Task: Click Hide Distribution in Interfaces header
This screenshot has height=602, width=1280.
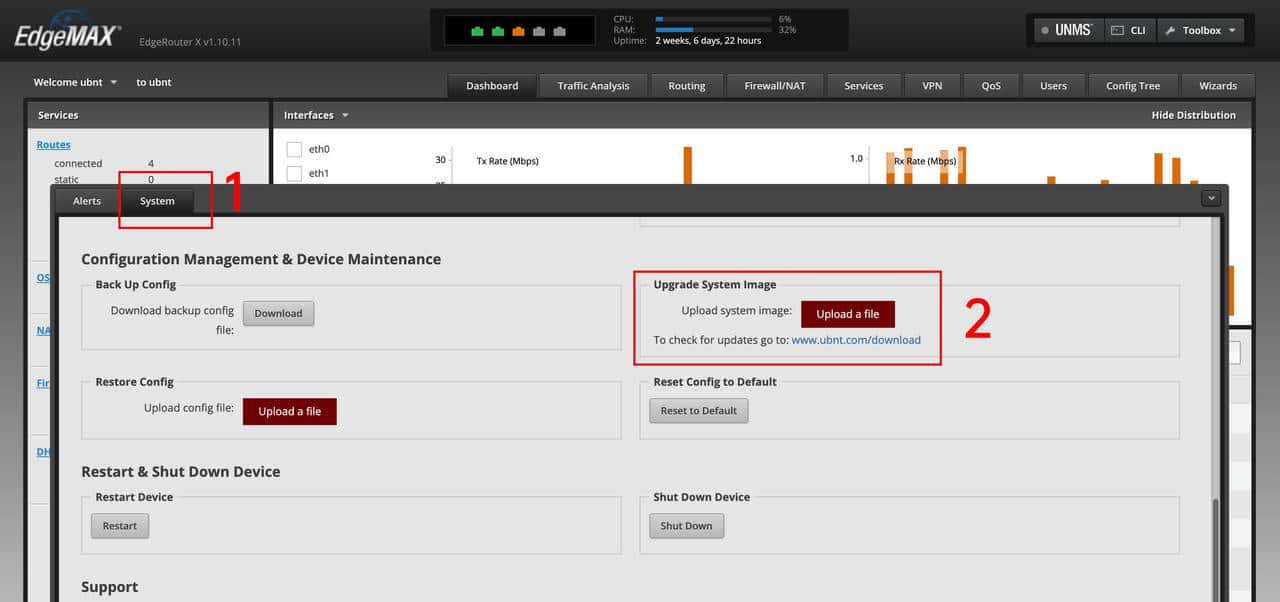Action: point(1193,115)
